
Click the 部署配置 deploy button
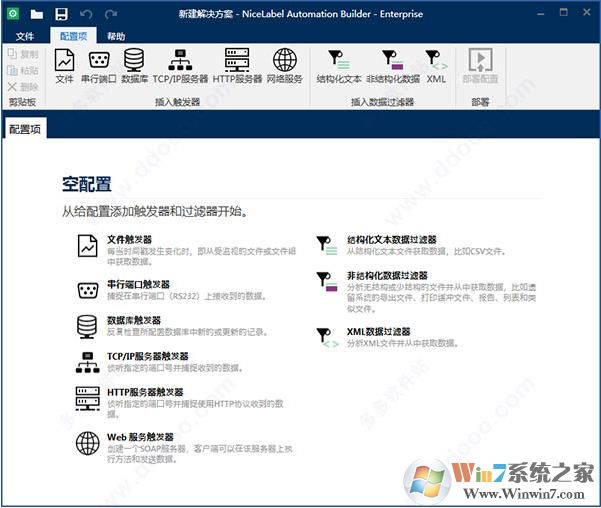[x=480, y=66]
